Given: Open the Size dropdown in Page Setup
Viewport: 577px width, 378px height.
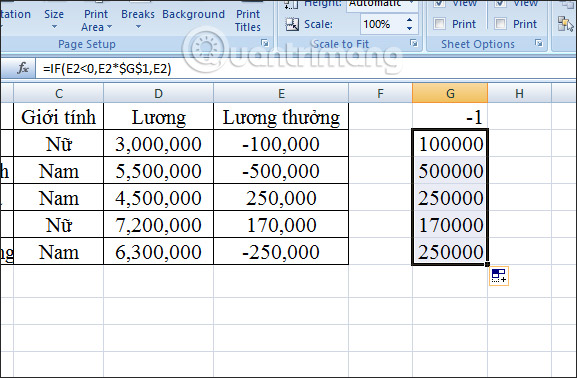Looking at the screenshot, I should [x=54, y=19].
